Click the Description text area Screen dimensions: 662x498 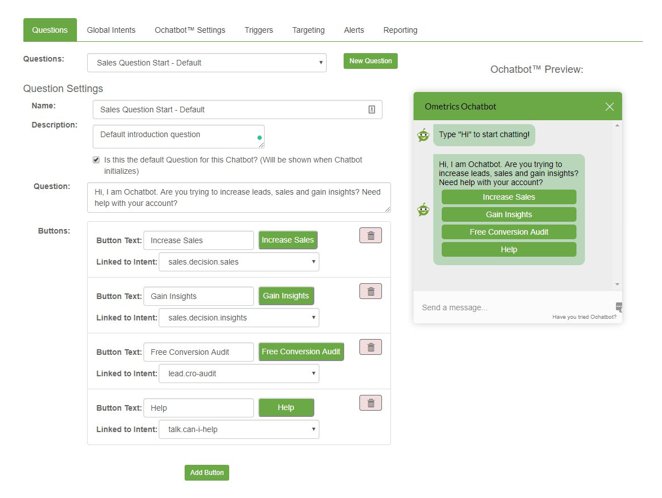(179, 136)
